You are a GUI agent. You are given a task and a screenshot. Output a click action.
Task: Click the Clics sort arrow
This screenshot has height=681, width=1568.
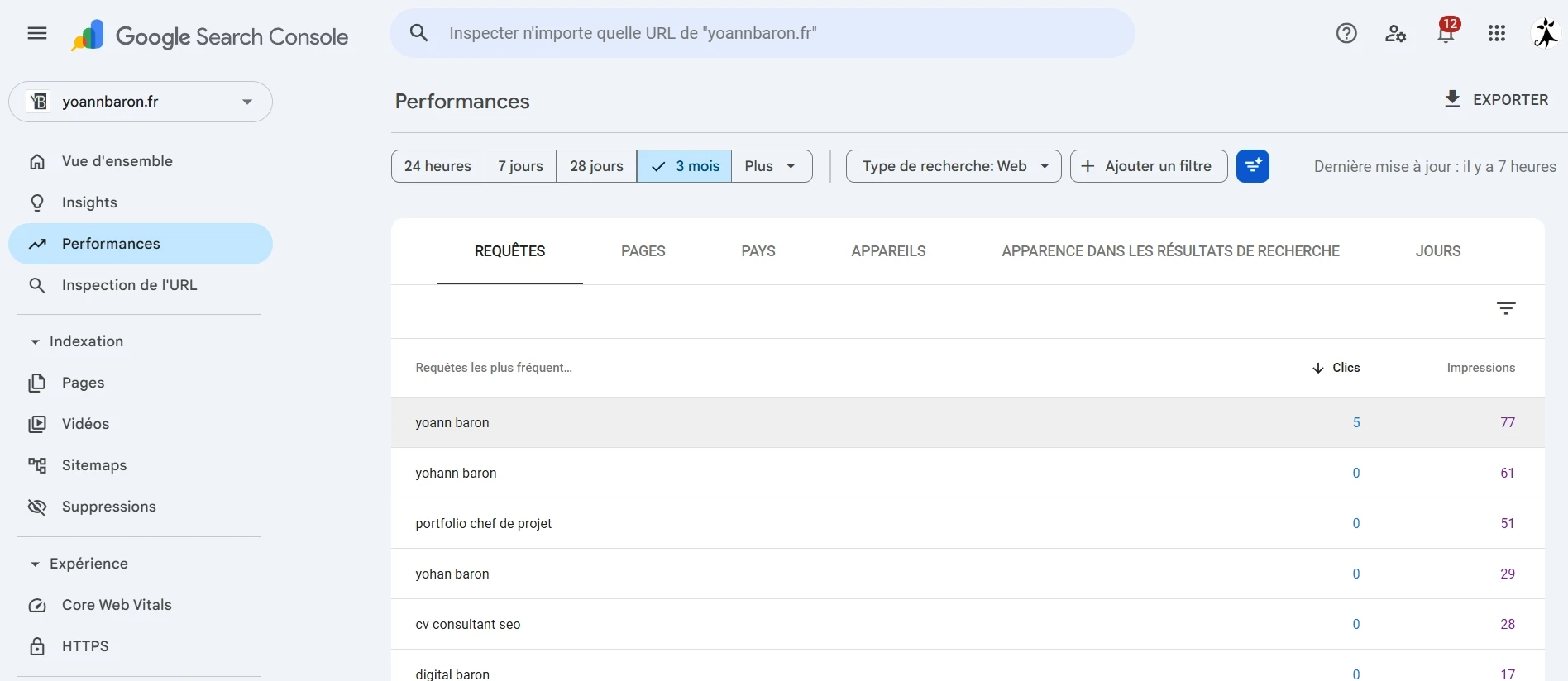tap(1317, 368)
